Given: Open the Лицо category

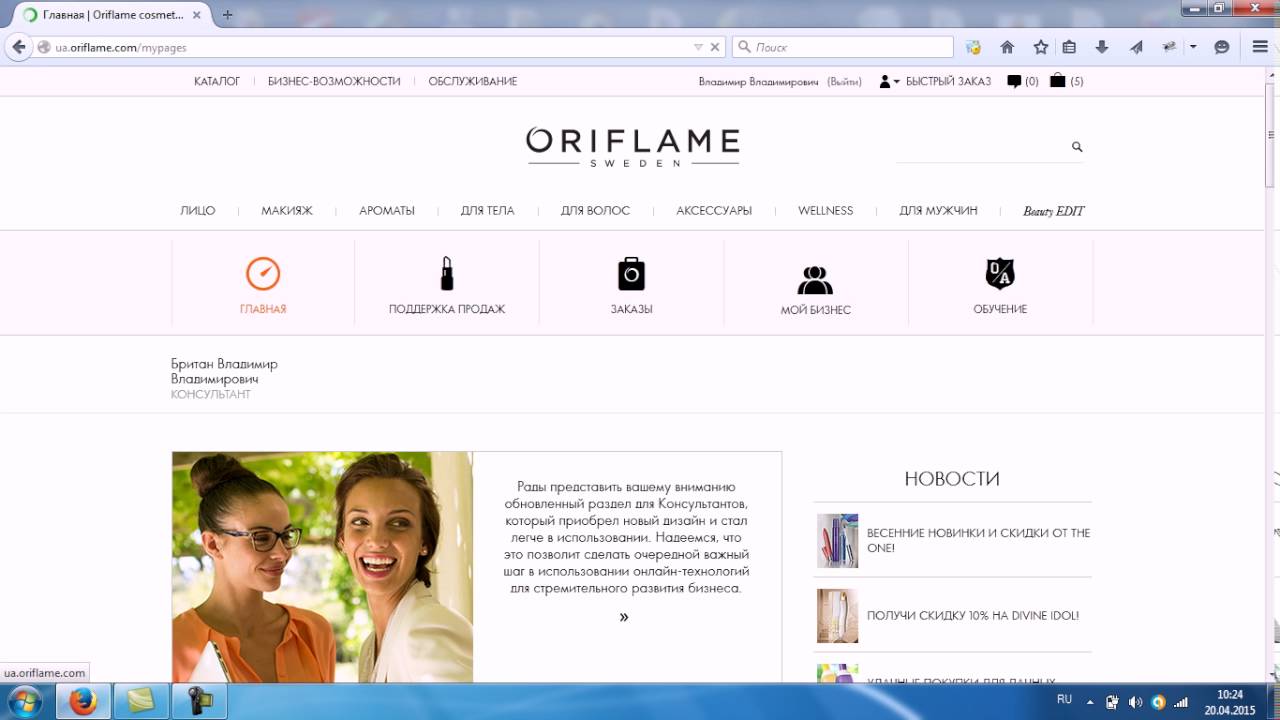Looking at the screenshot, I should point(197,211).
